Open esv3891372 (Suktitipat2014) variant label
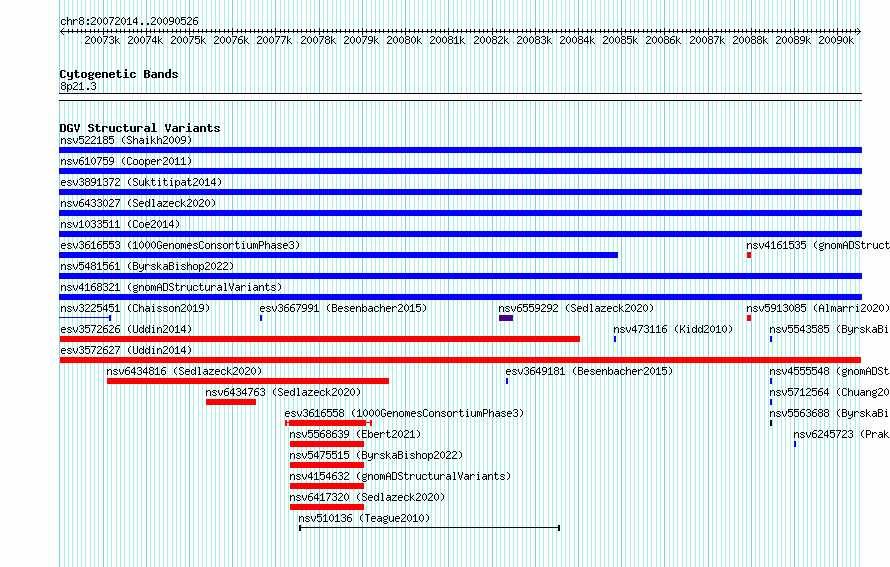 [x=141, y=182]
